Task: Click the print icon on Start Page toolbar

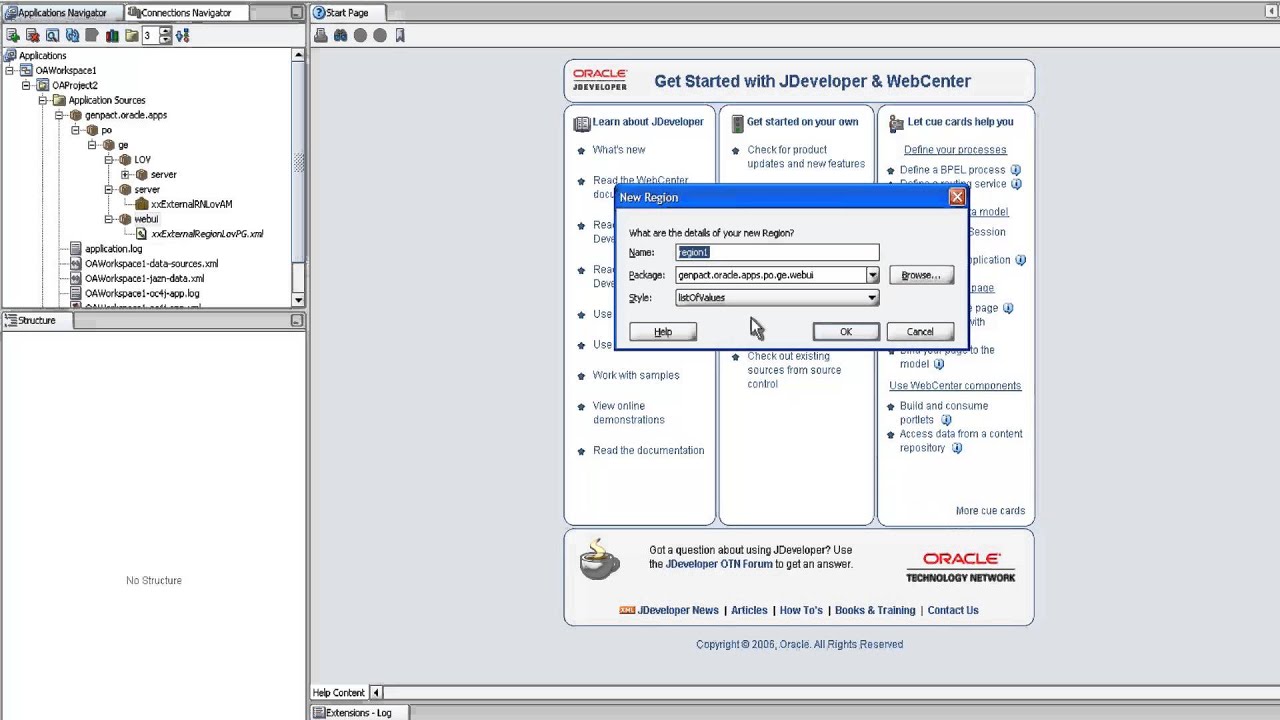Action: click(321, 35)
